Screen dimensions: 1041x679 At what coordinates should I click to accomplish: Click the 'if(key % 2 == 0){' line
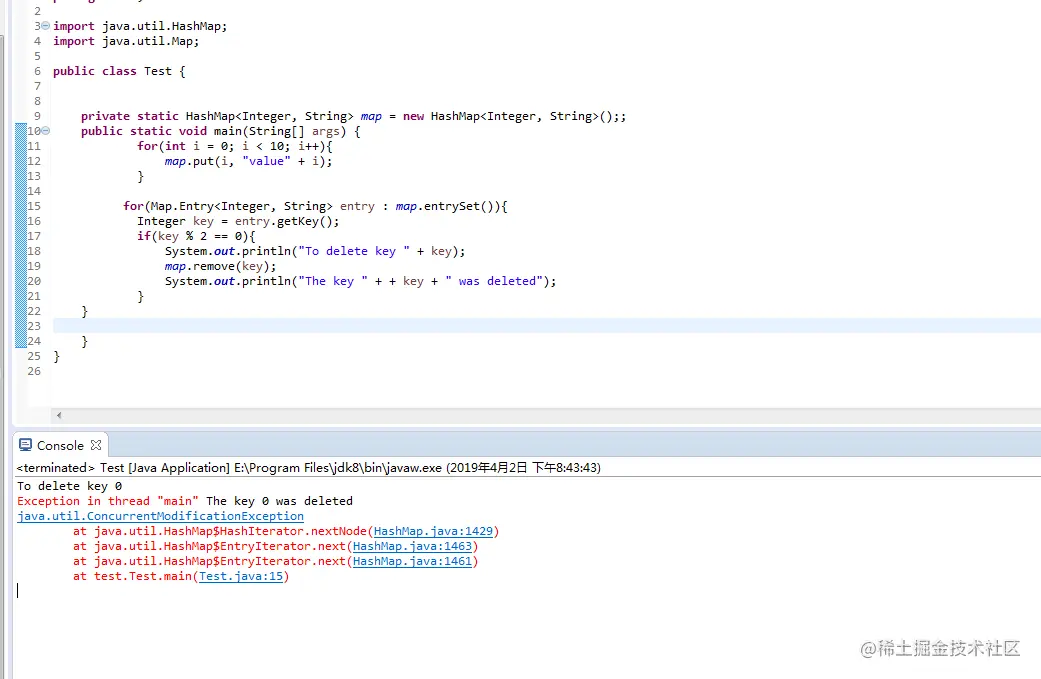(197, 236)
